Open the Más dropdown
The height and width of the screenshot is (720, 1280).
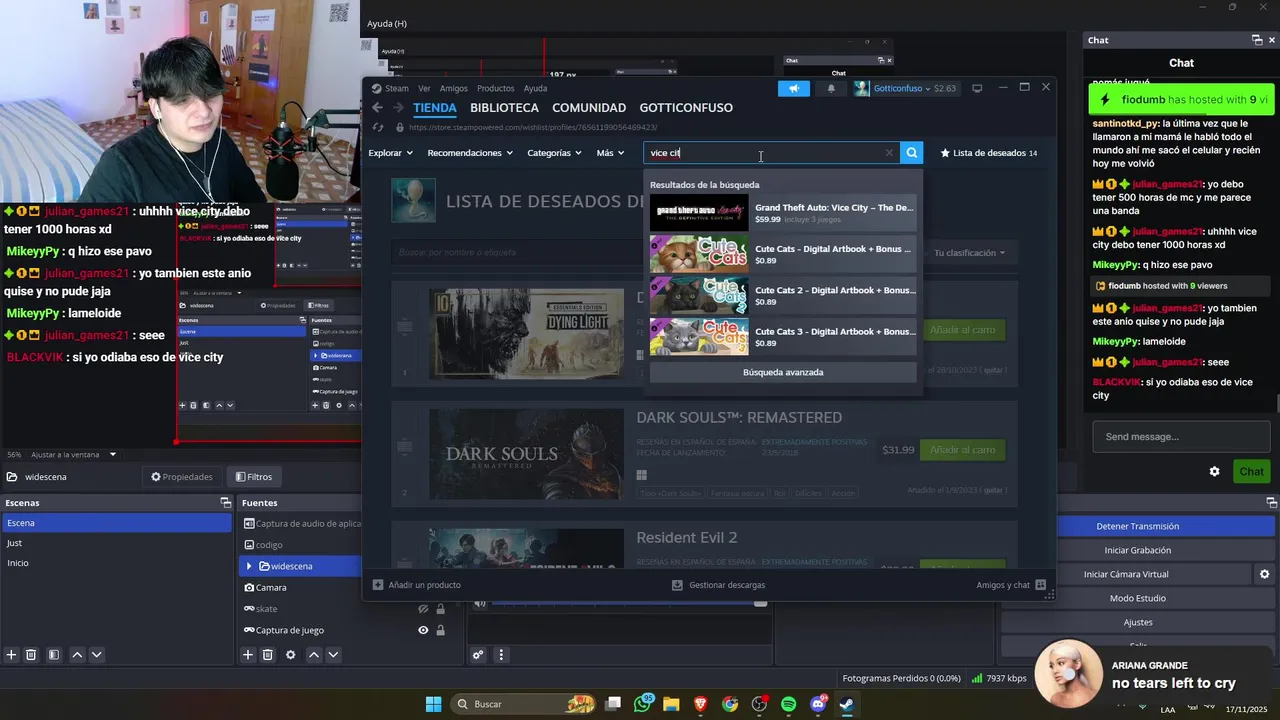point(610,153)
